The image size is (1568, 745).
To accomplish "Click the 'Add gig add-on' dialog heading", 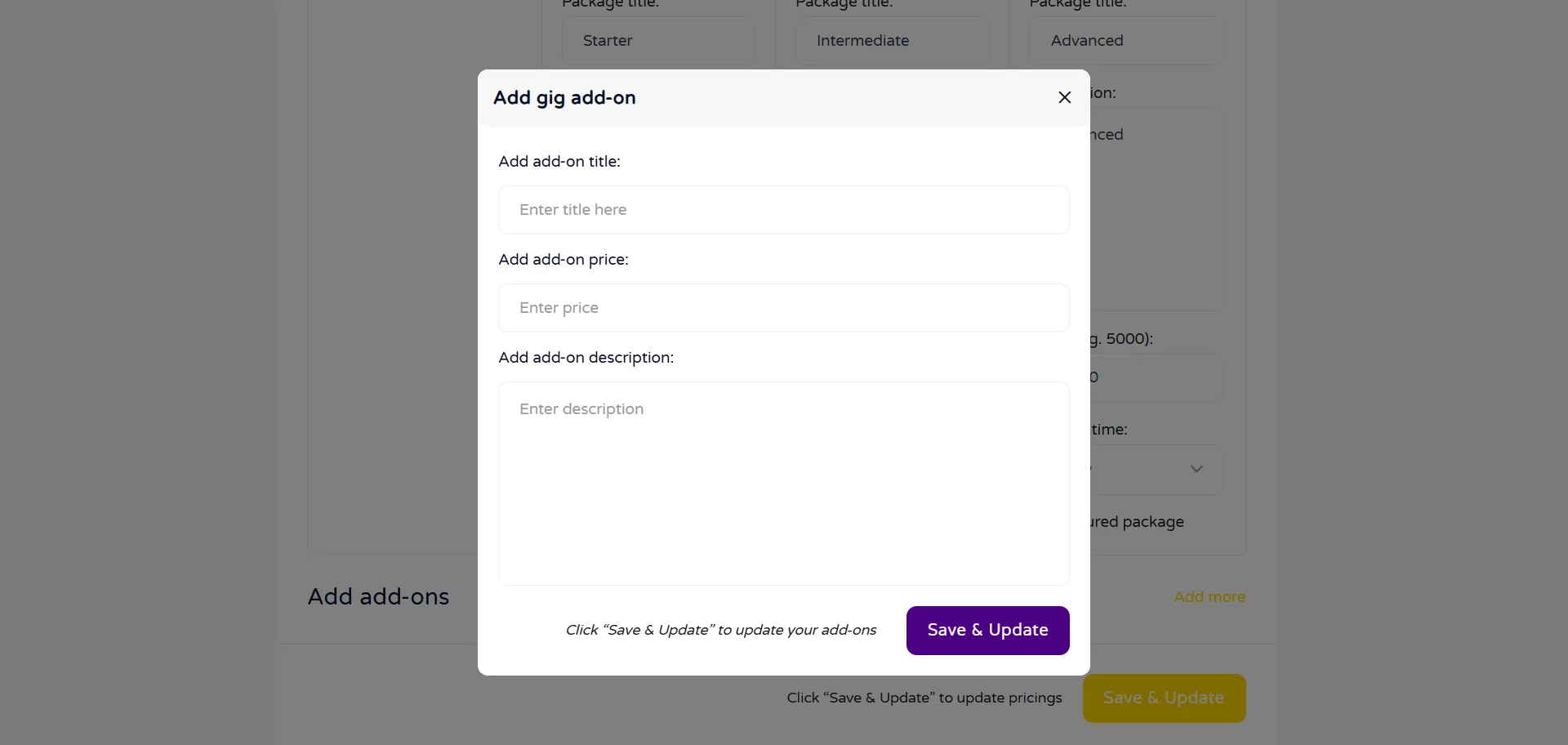I will 564,98.
